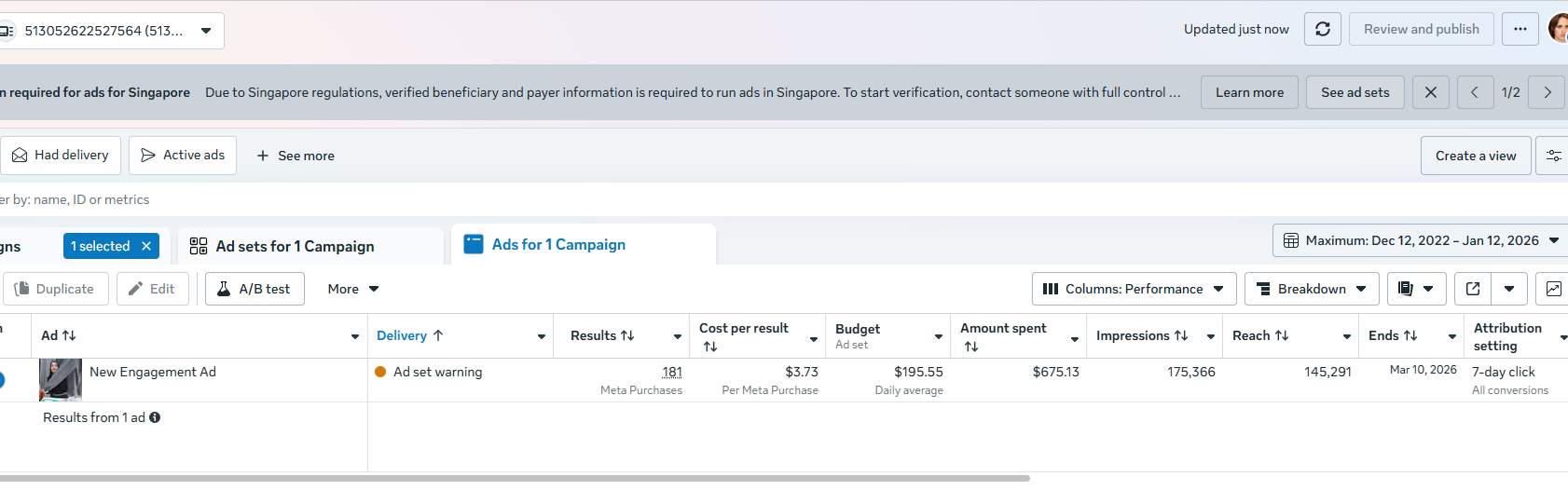Go to previous notification banner arrow
This screenshot has height=490, width=1568.
(1474, 92)
